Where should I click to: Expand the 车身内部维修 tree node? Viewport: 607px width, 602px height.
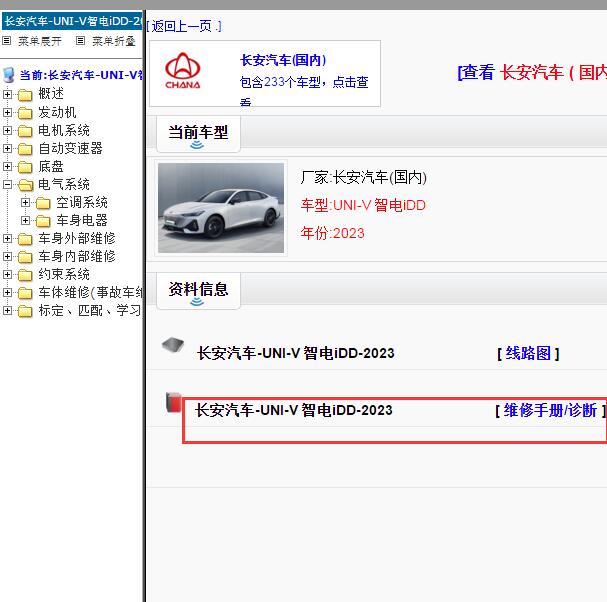(7, 256)
